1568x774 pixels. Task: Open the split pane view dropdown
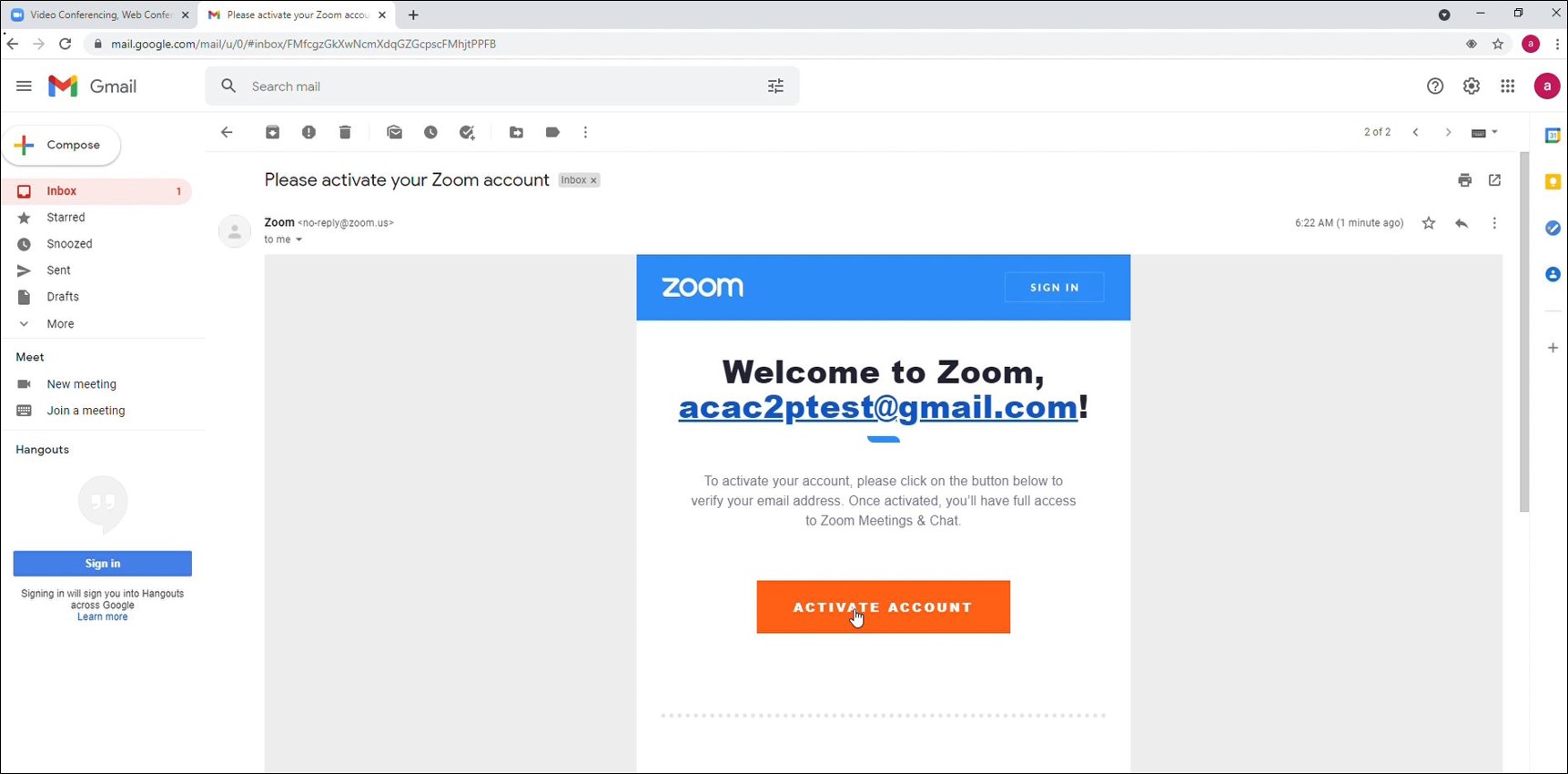coord(1484,132)
